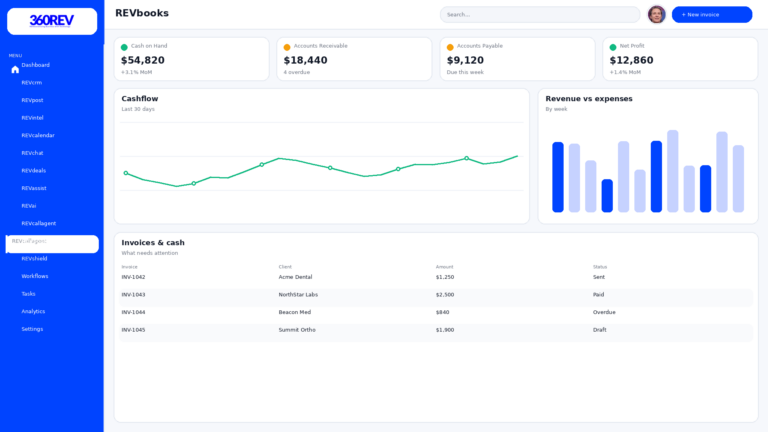Select REVchat from the sidebar menu
Screen dimensions: 768x432
click(34, 153)
